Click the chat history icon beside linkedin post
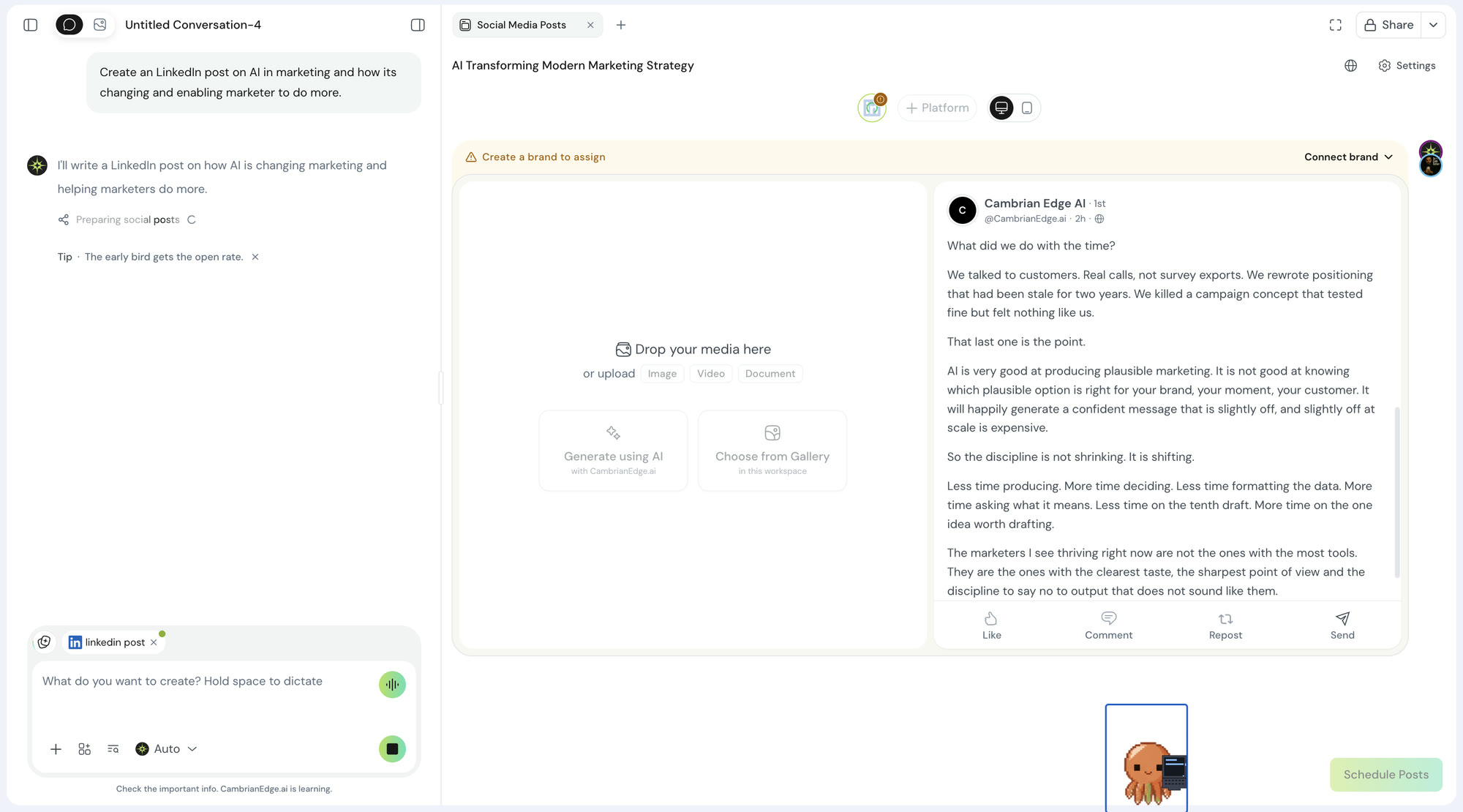The height and width of the screenshot is (812, 1463). click(45, 642)
